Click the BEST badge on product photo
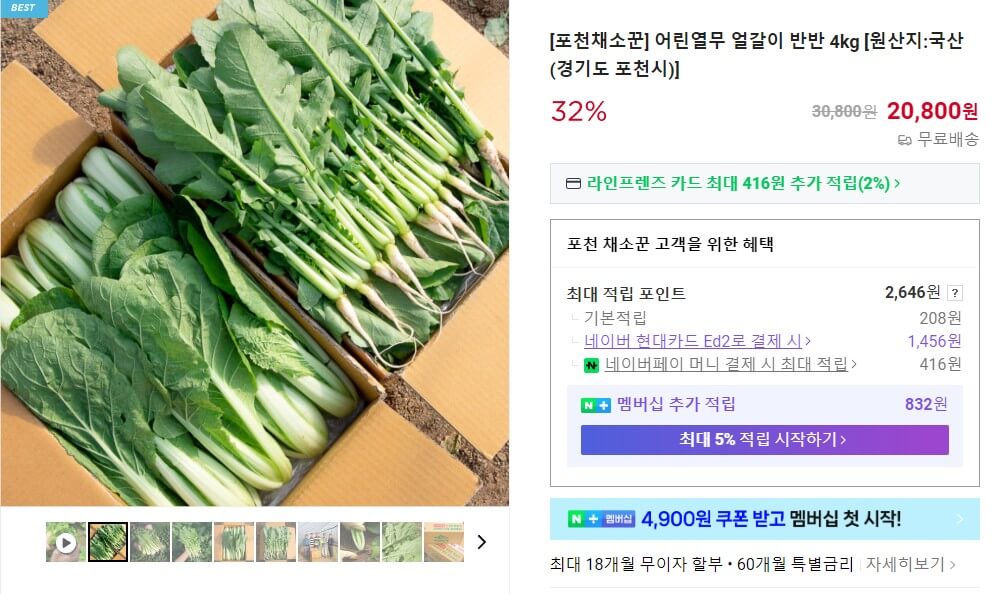 [x=20, y=8]
